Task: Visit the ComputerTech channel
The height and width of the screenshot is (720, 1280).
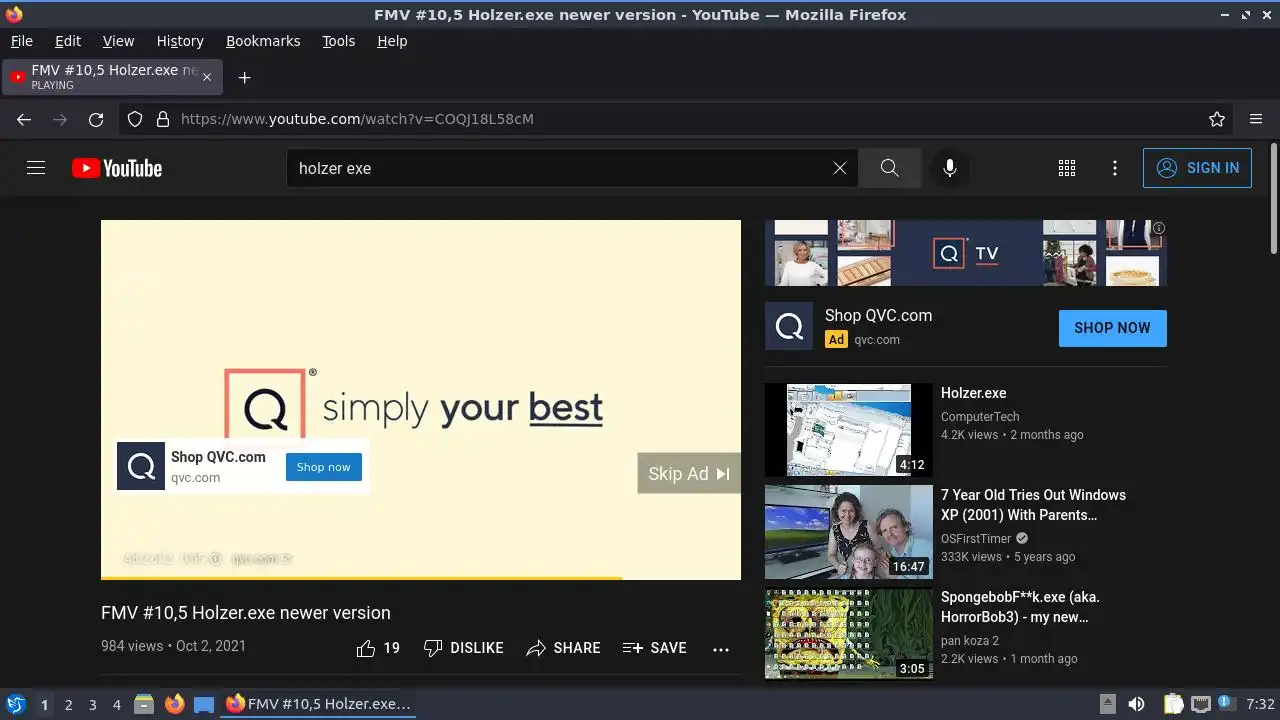Action: 980,417
